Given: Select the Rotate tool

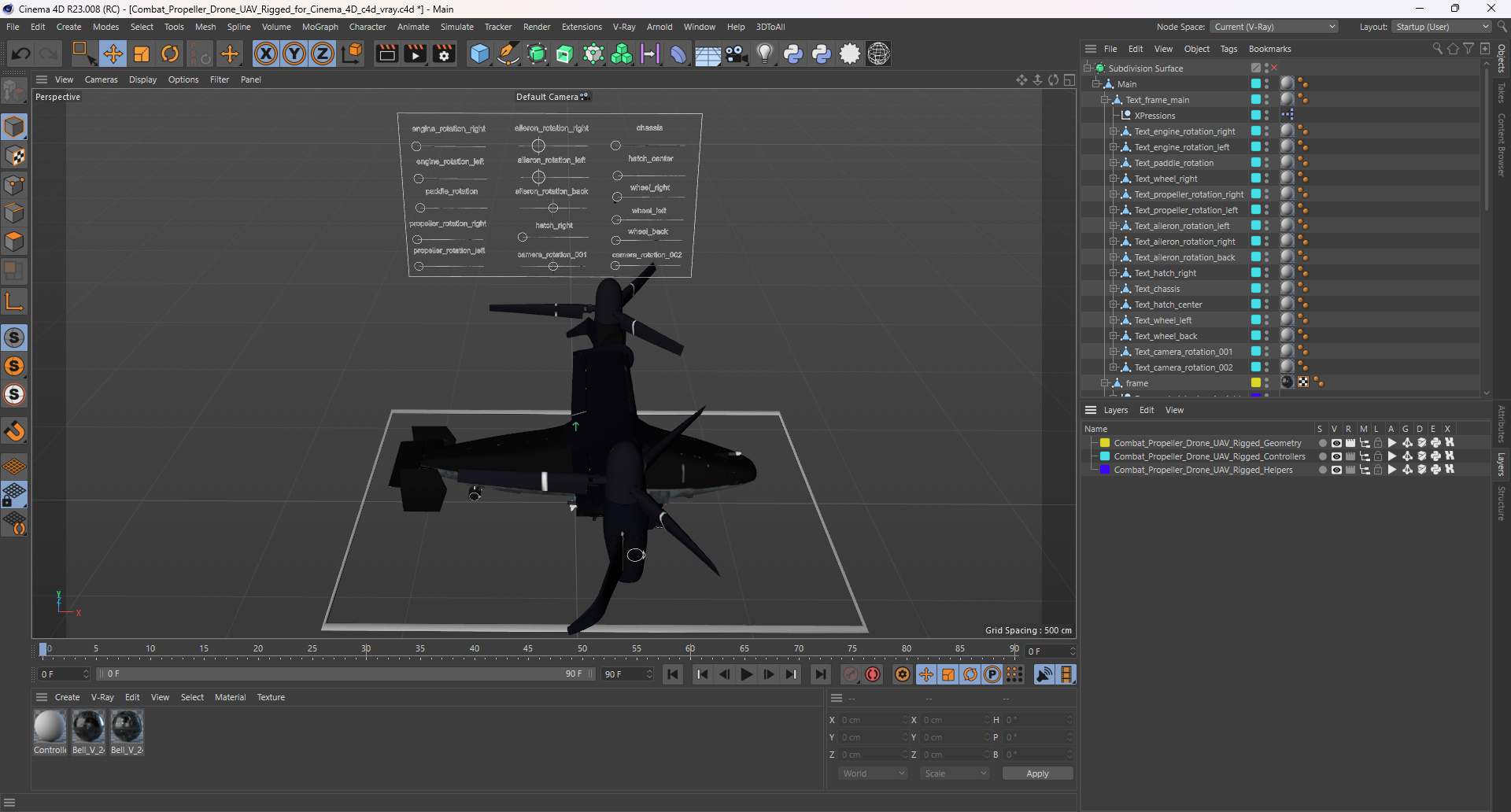Looking at the screenshot, I should click(x=170, y=54).
